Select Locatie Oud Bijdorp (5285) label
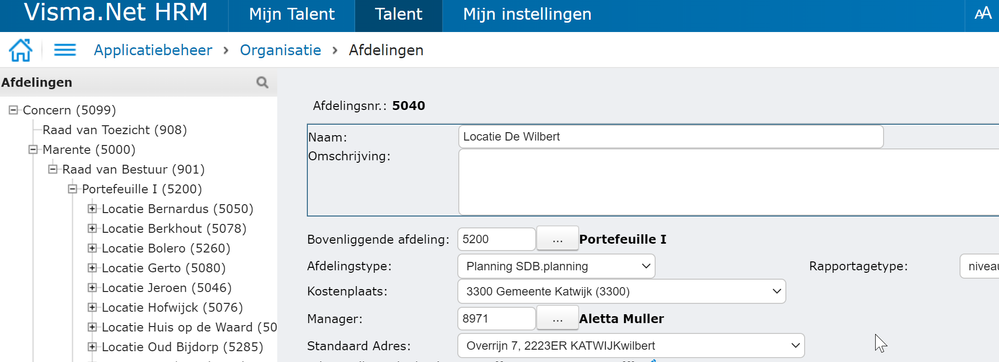 tap(182, 347)
